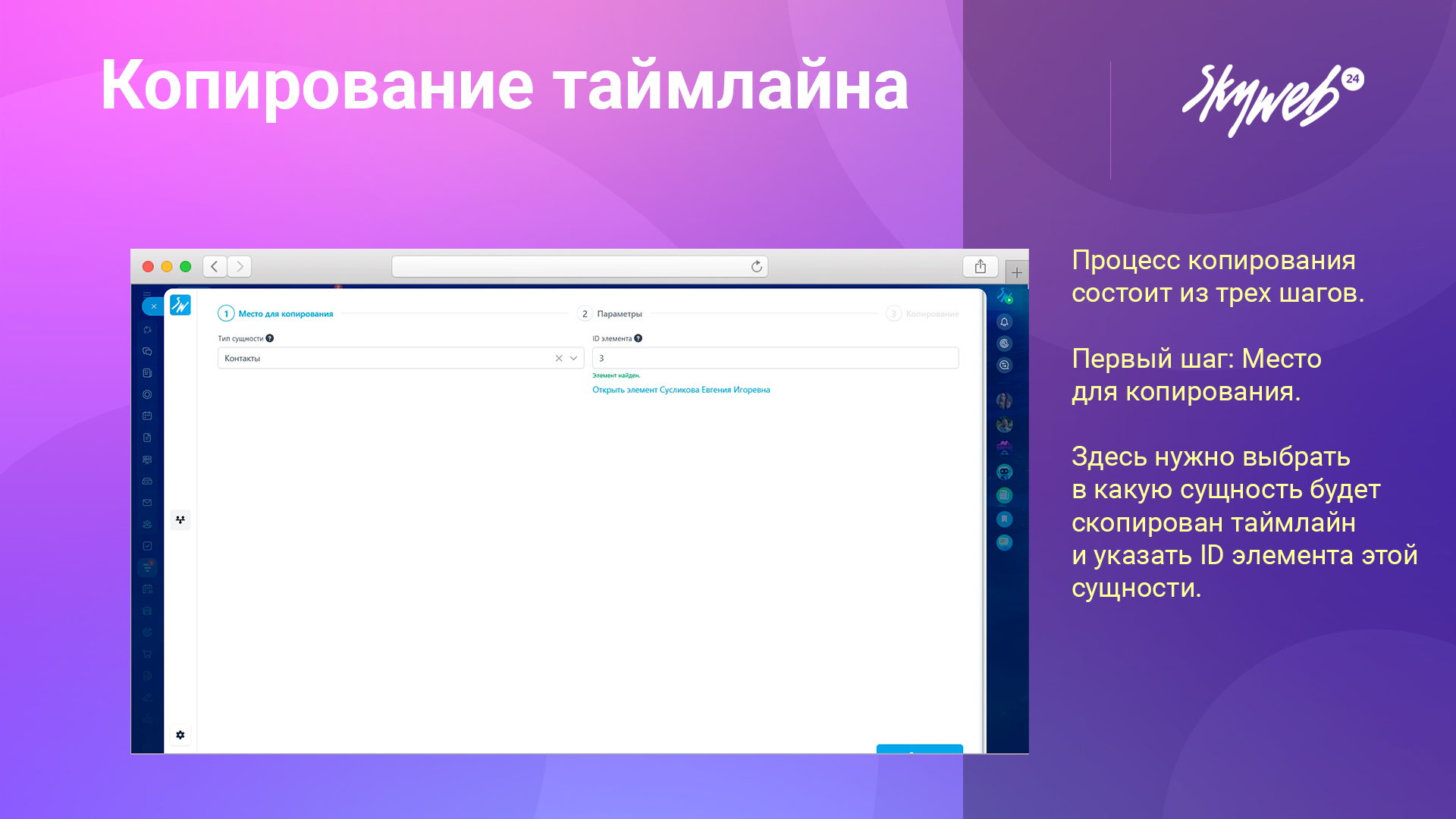Image resolution: width=1456 pixels, height=819 pixels.
Task: Open element link Сусликова Евгения Игоревна
Action: (x=680, y=390)
